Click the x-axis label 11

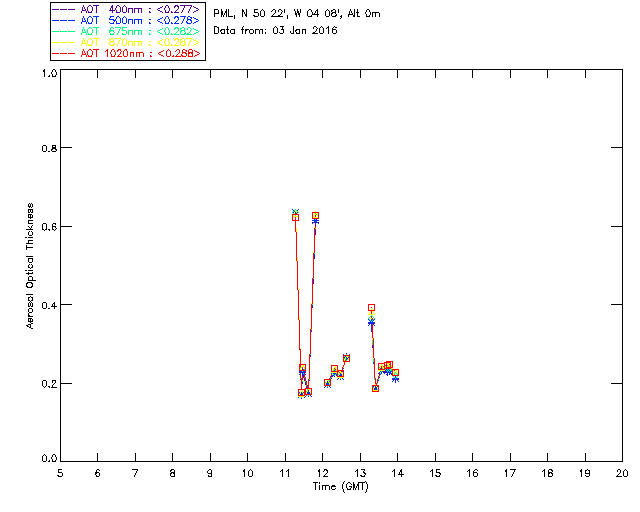point(285,473)
